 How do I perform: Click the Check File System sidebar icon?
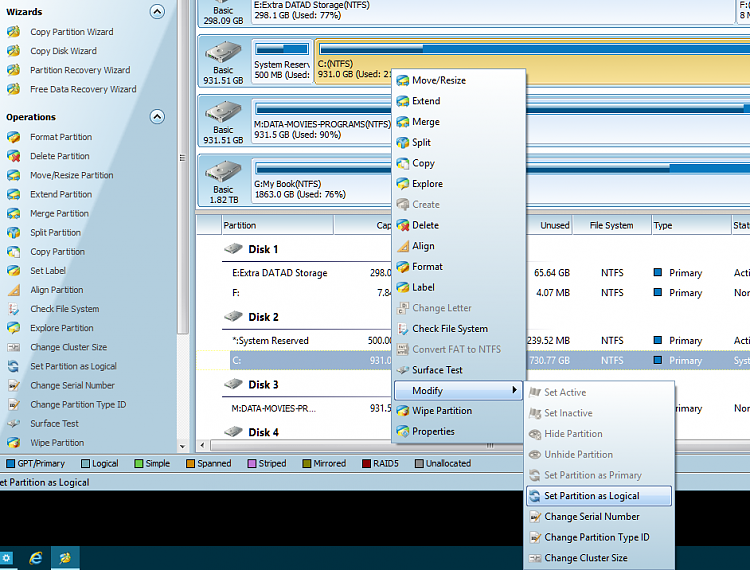click(x=13, y=309)
